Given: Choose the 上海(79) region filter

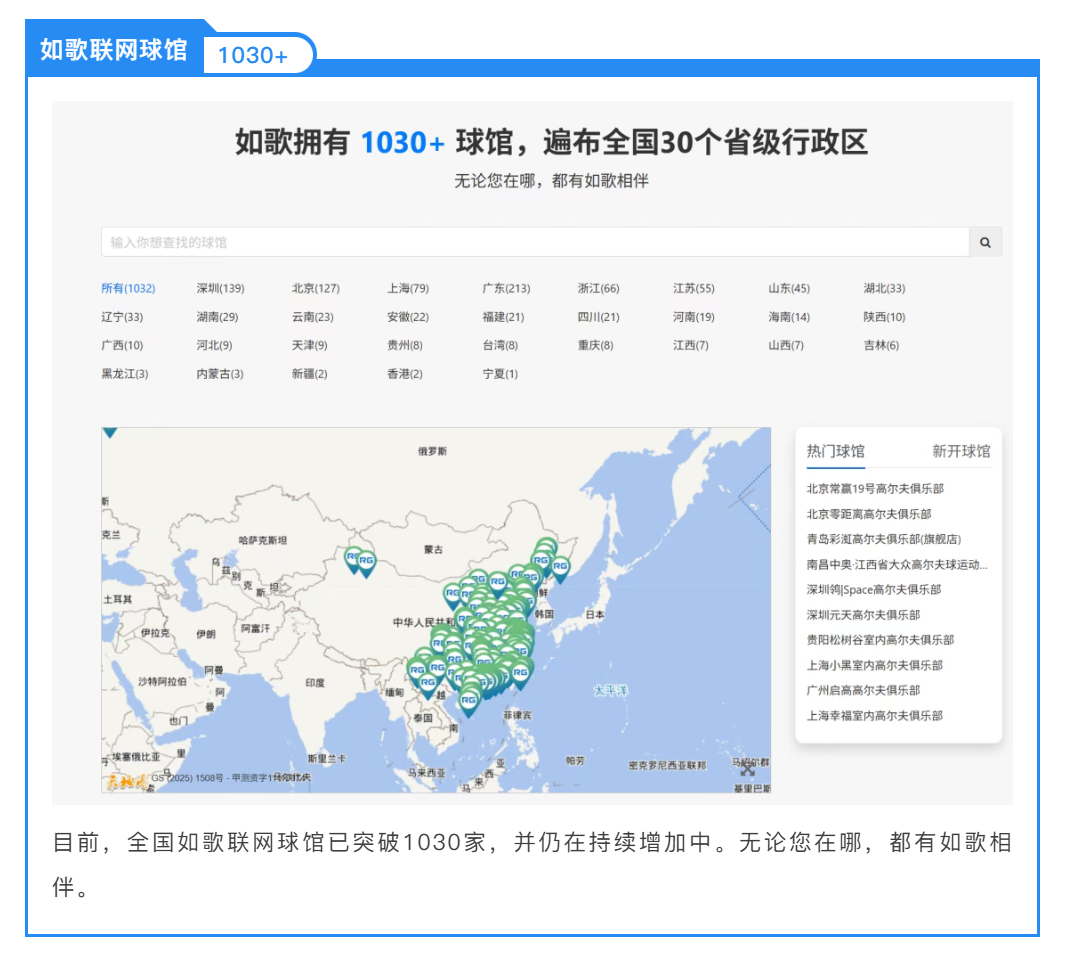Looking at the screenshot, I should tap(408, 289).
